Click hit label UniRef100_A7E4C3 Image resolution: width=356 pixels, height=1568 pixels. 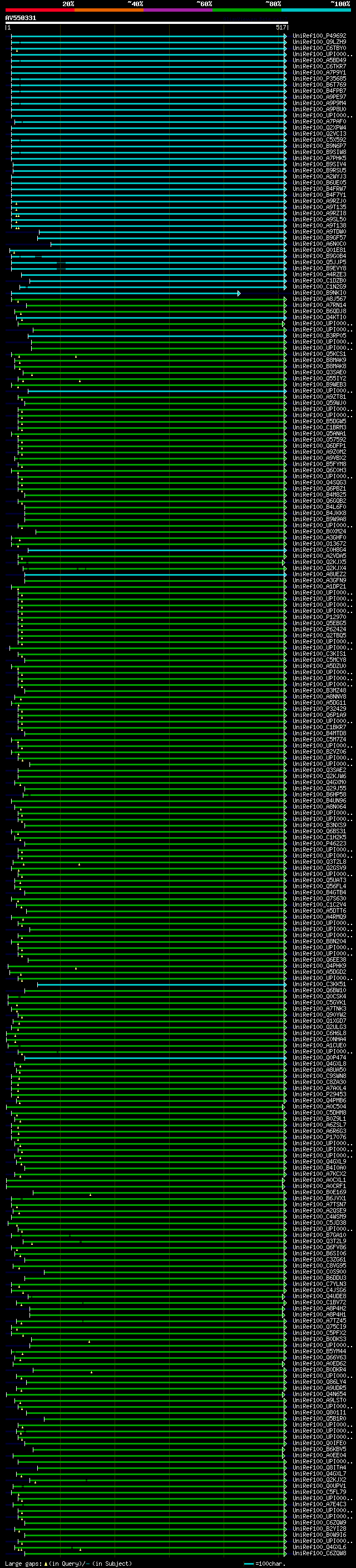coord(319,1504)
